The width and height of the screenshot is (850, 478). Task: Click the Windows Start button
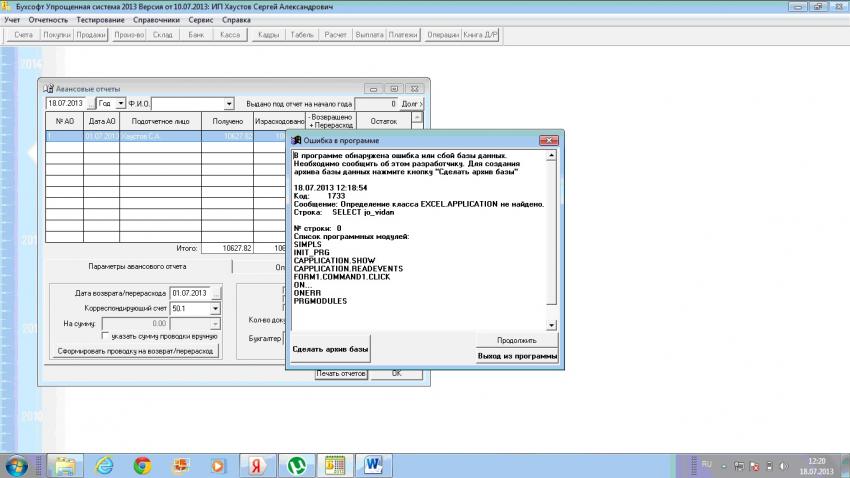tap(19, 465)
